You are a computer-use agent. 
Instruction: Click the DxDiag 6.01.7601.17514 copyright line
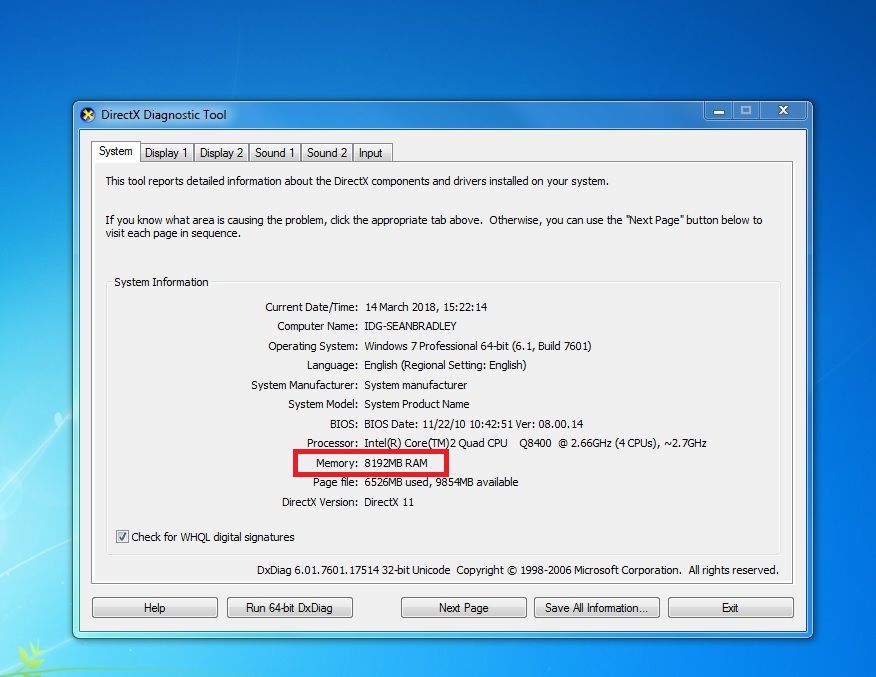point(517,570)
